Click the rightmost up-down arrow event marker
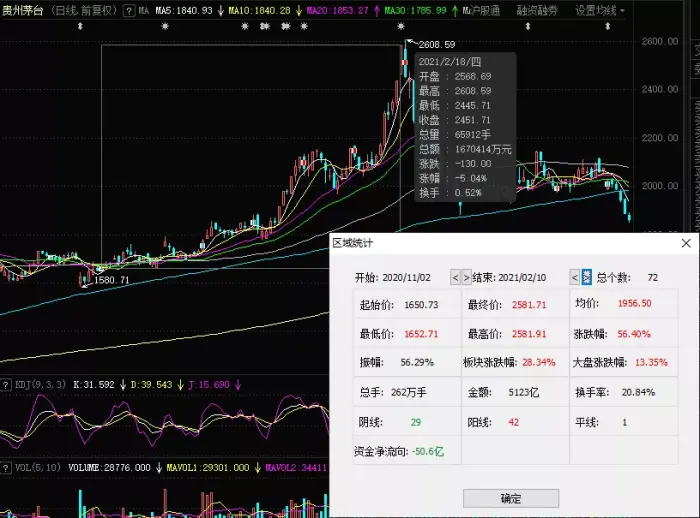Viewport: 700px width, 518px height. point(608,26)
